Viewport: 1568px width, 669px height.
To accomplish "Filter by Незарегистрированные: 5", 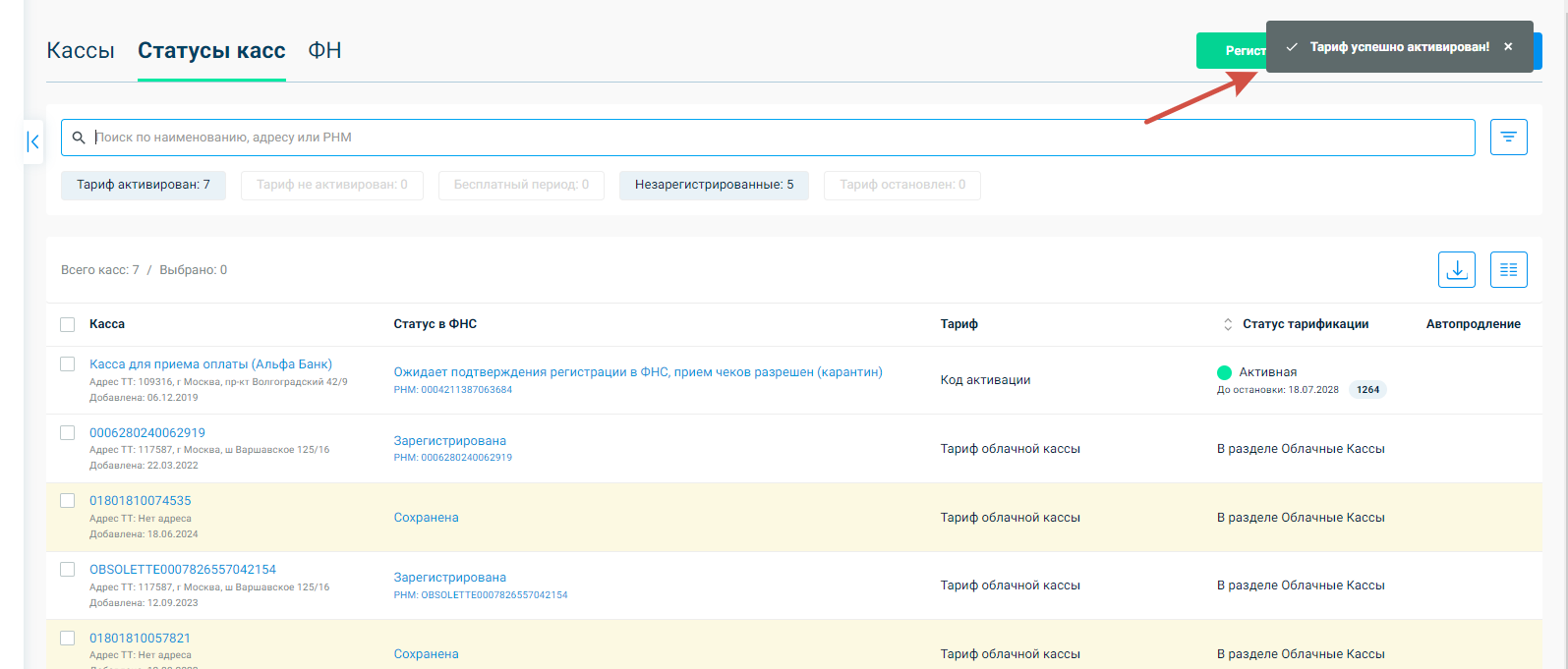I will tap(714, 185).
